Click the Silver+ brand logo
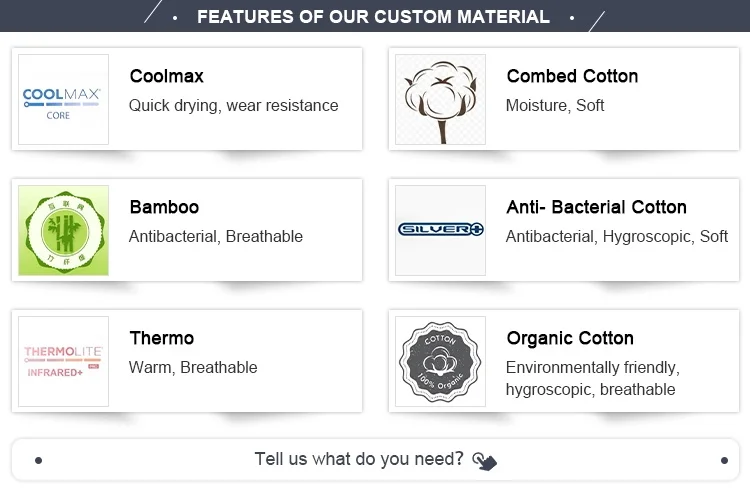Image resolution: width=750 pixels, height=492 pixels. pos(440,230)
